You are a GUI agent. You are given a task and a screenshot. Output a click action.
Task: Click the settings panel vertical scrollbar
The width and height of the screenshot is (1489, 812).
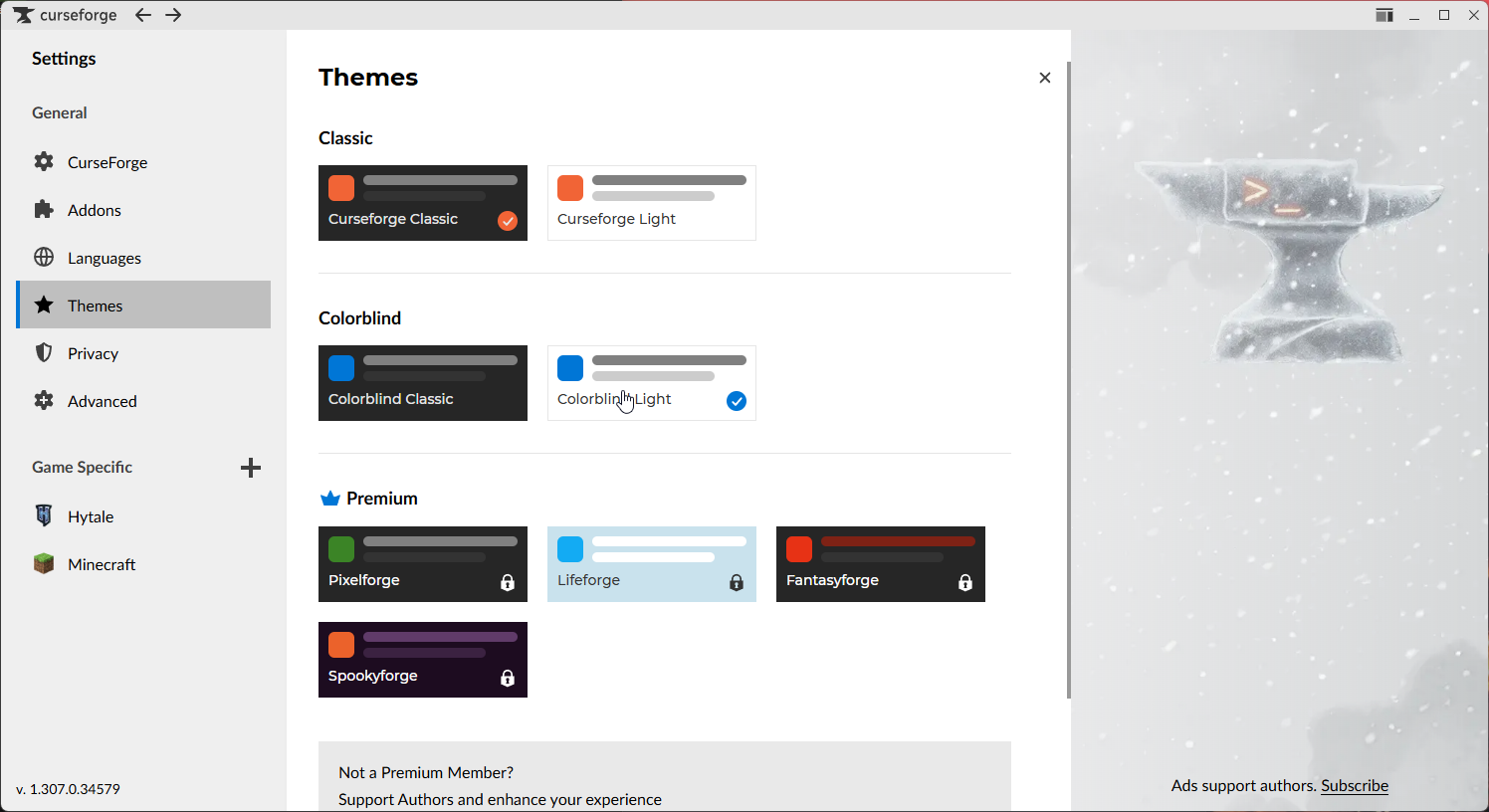[1069, 380]
